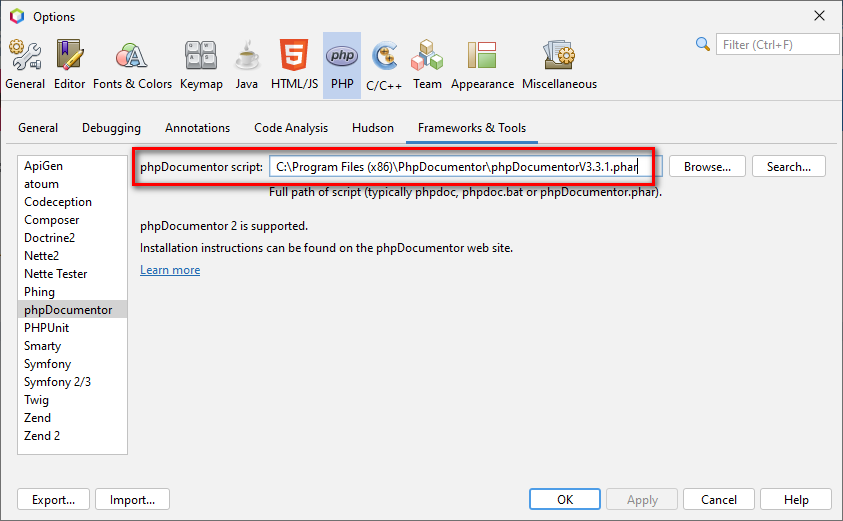
Task: Select the C/C++ options category
Action: coord(384,65)
